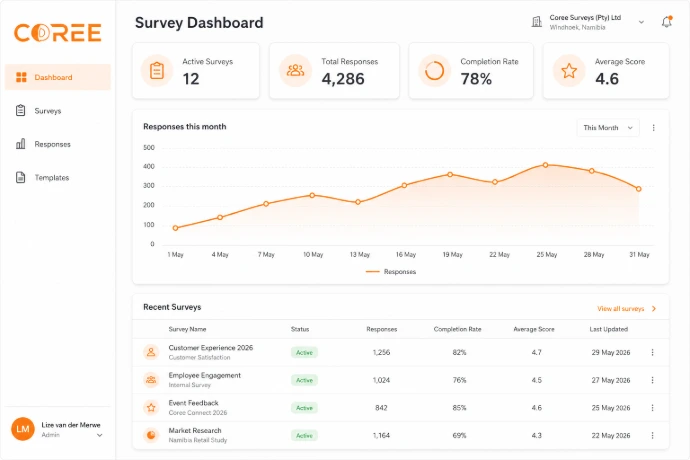Open the Customer Experience 2026 survey
The image size is (690, 460).
coord(211,348)
